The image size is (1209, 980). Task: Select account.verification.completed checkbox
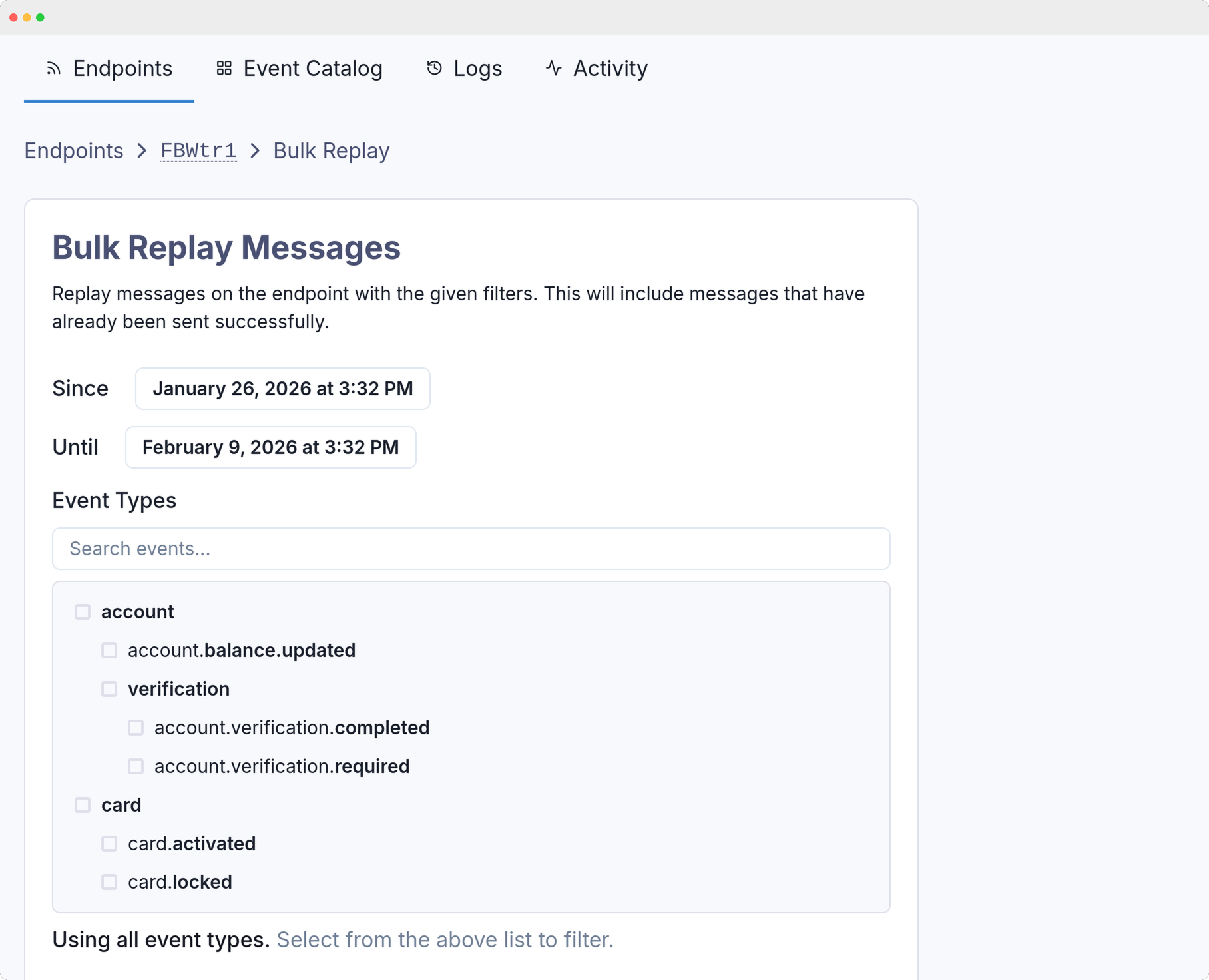pyautogui.click(x=136, y=728)
